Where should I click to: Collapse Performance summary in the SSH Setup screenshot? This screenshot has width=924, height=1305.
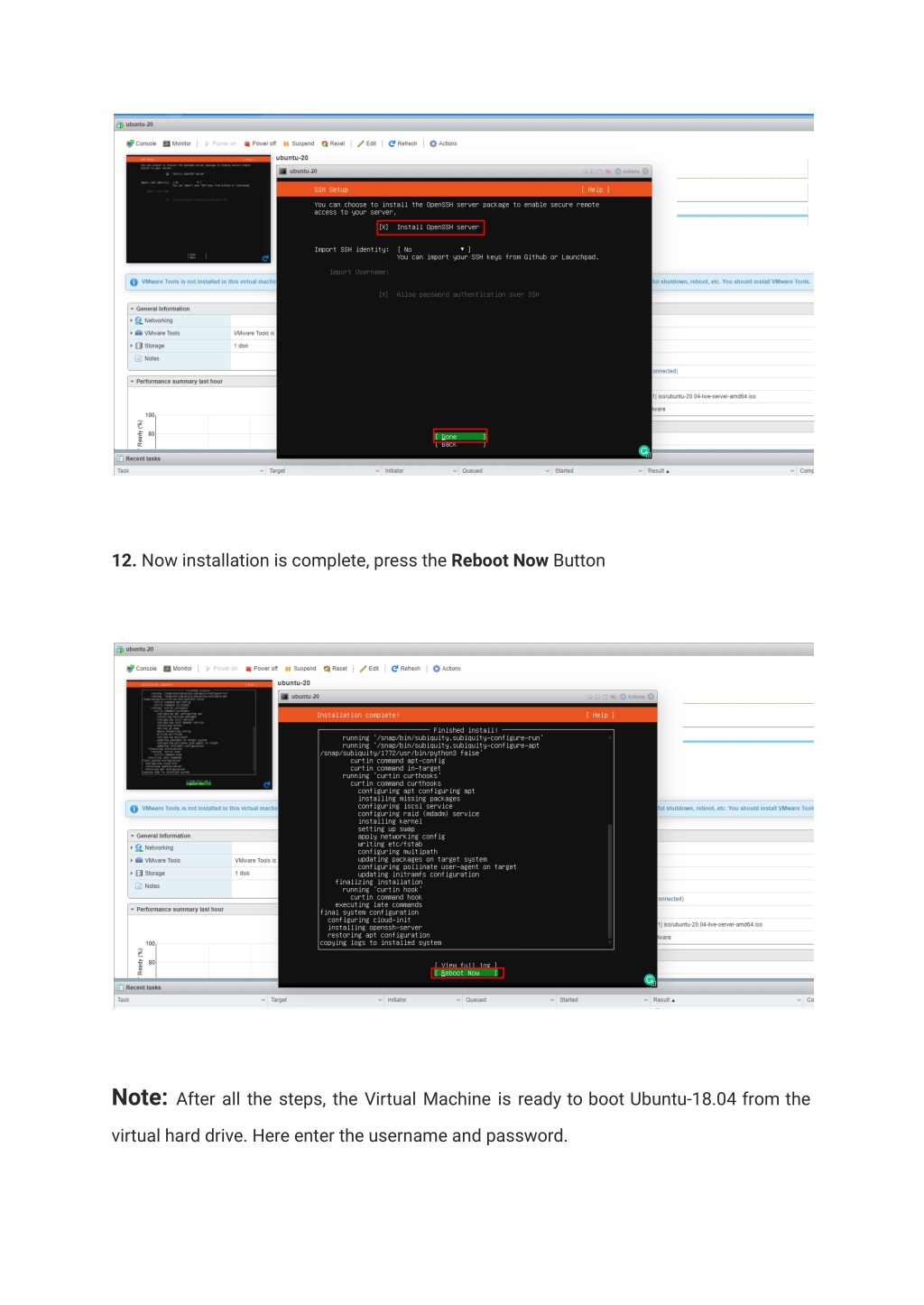coord(133,382)
